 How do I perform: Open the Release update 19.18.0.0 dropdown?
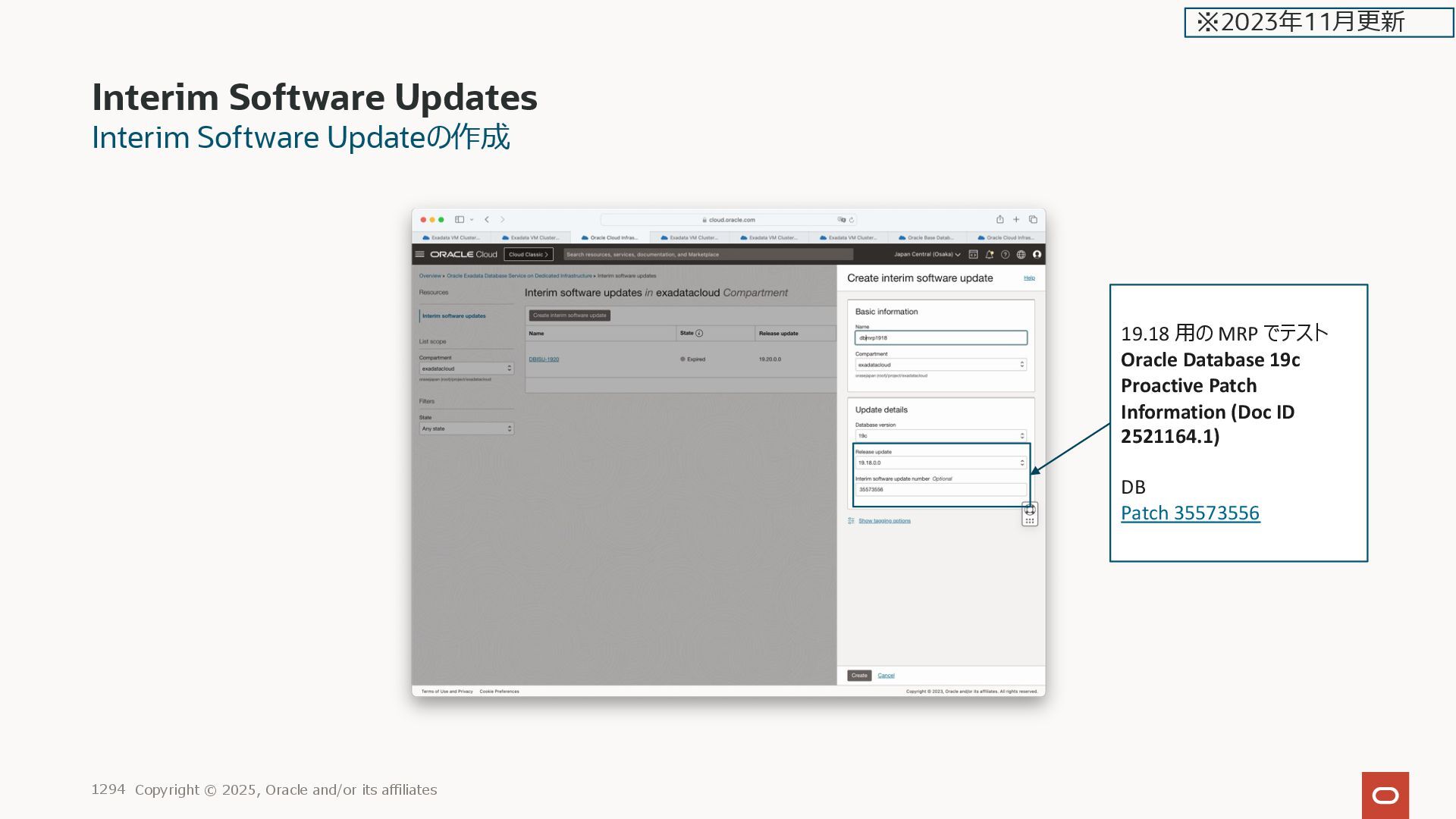point(940,463)
